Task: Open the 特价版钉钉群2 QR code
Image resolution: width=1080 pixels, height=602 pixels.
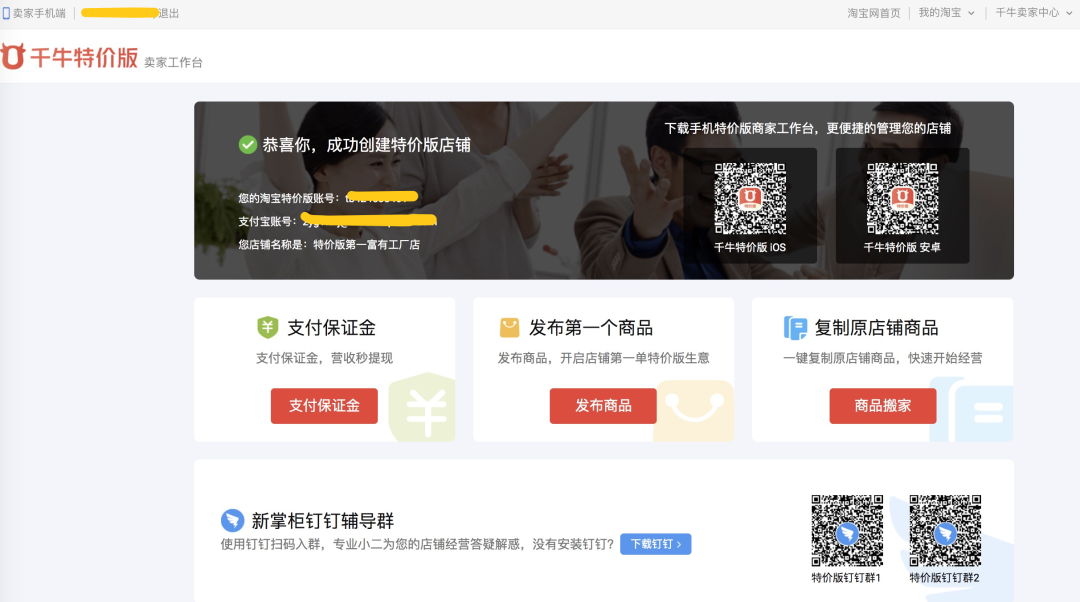Action: click(945, 530)
